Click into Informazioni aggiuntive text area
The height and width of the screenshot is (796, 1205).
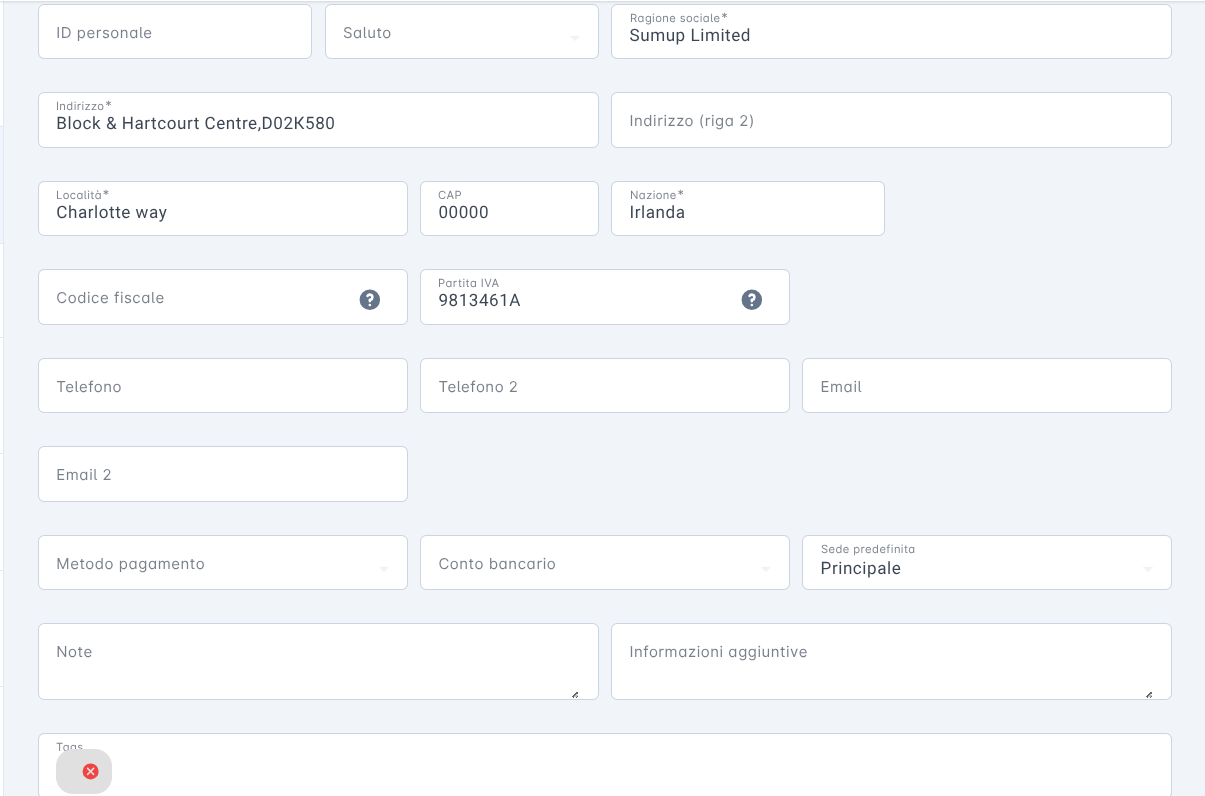[x=891, y=662]
